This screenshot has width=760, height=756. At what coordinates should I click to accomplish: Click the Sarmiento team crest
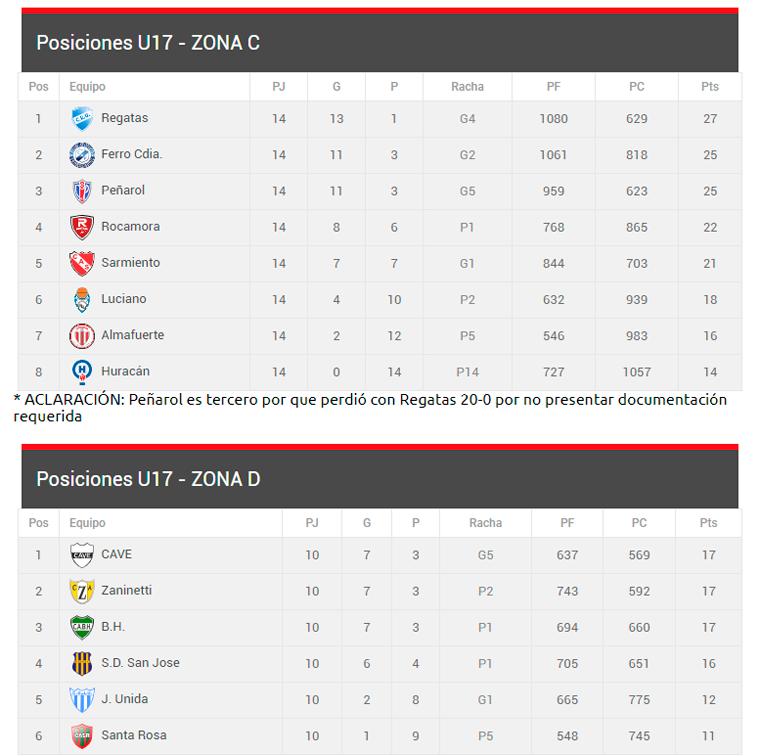82,263
